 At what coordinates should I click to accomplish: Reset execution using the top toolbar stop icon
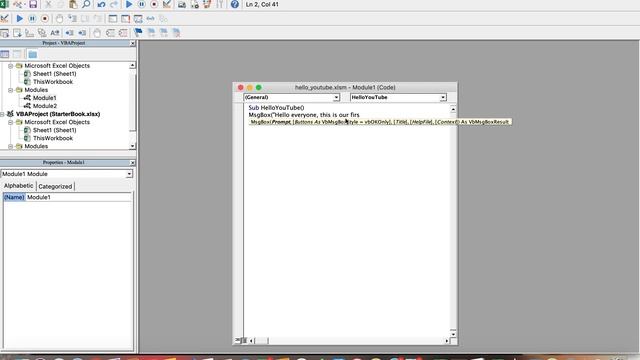coord(154,4)
